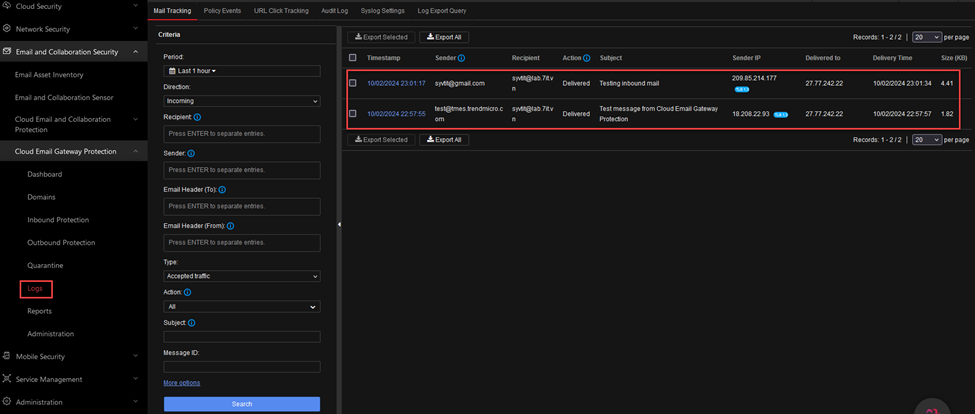Click the calendar icon in Period field
Image resolution: width=975 pixels, height=414 pixels.
pyautogui.click(x=172, y=71)
